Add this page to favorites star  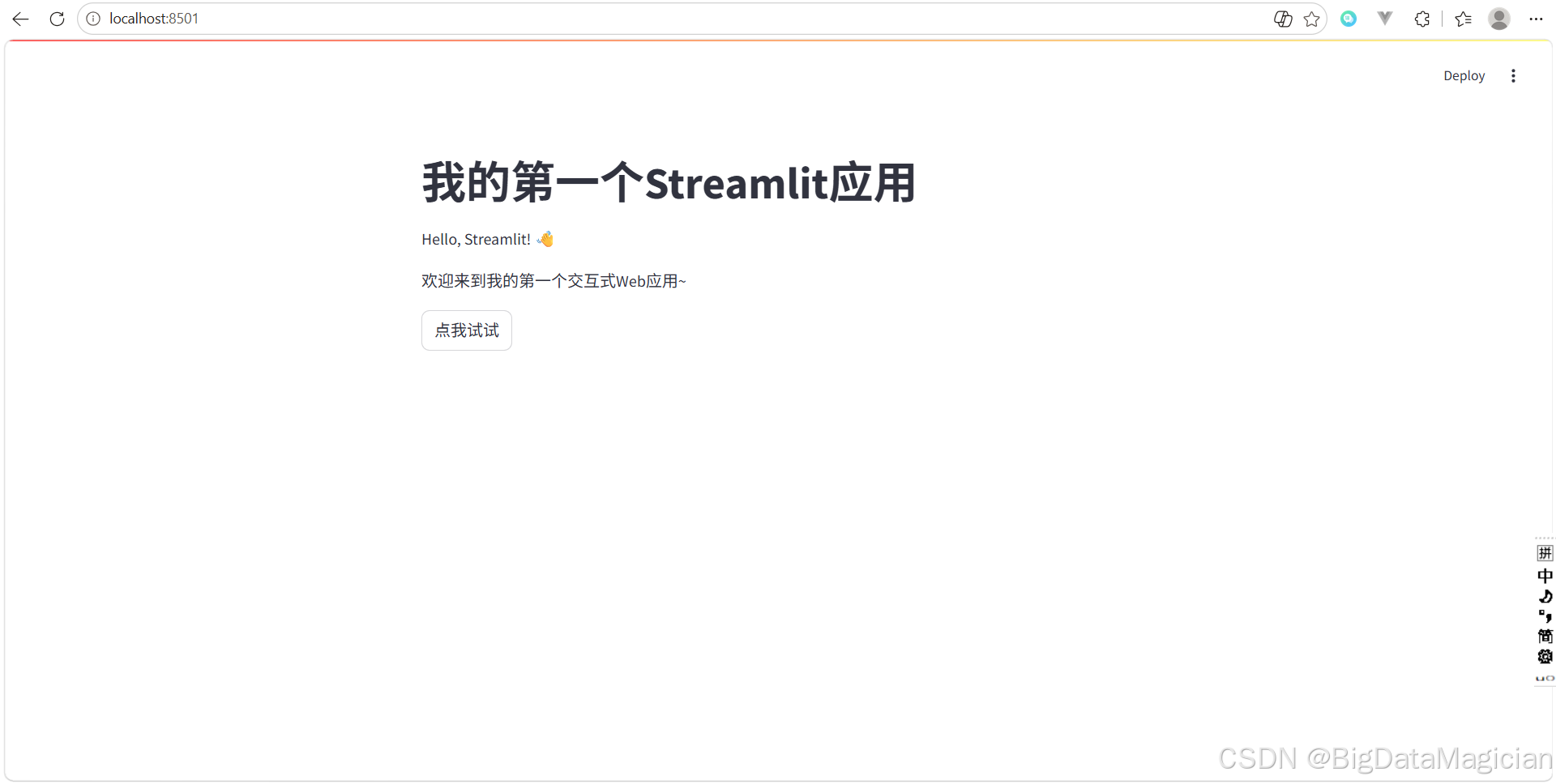pyautogui.click(x=1312, y=19)
